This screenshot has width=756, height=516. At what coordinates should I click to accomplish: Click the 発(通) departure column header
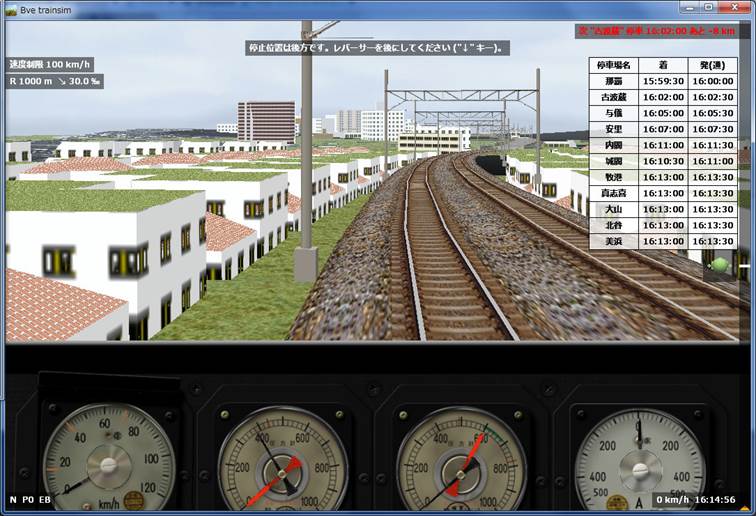[714, 65]
